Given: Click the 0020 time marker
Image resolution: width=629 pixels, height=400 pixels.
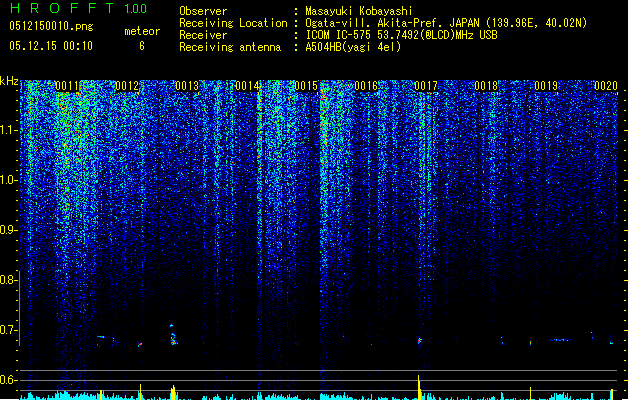Looking at the screenshot, I should pos(606,86).
